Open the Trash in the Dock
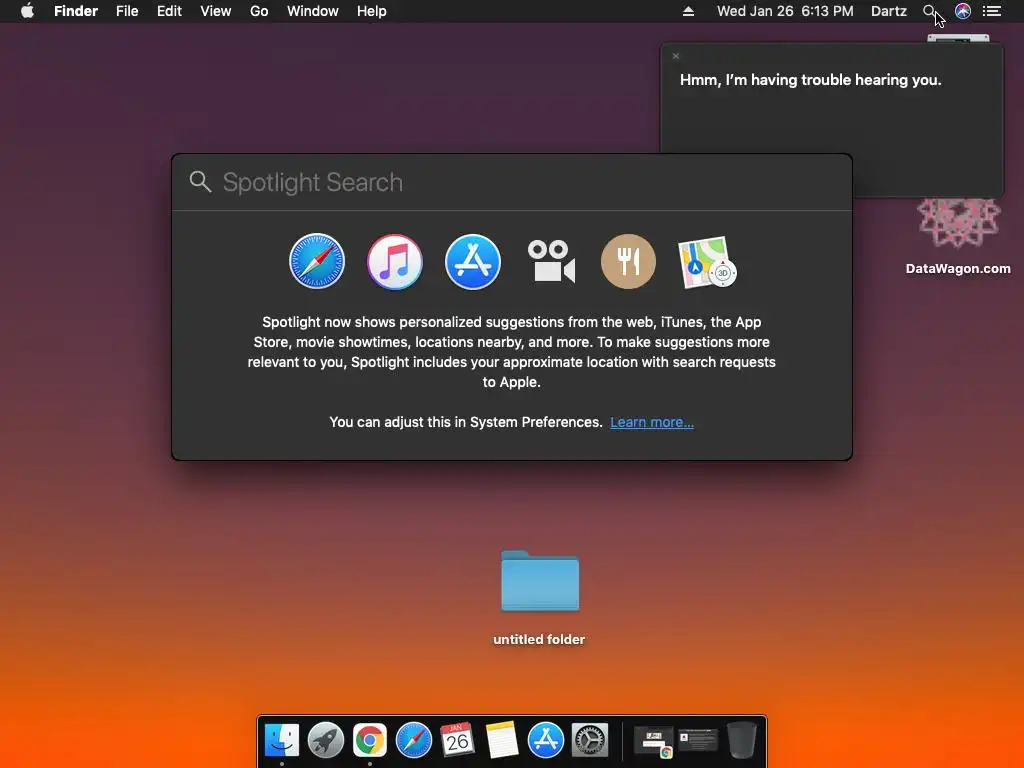Image resolution: width=1024 pixels, height=768 pixels. coord(742,740)
